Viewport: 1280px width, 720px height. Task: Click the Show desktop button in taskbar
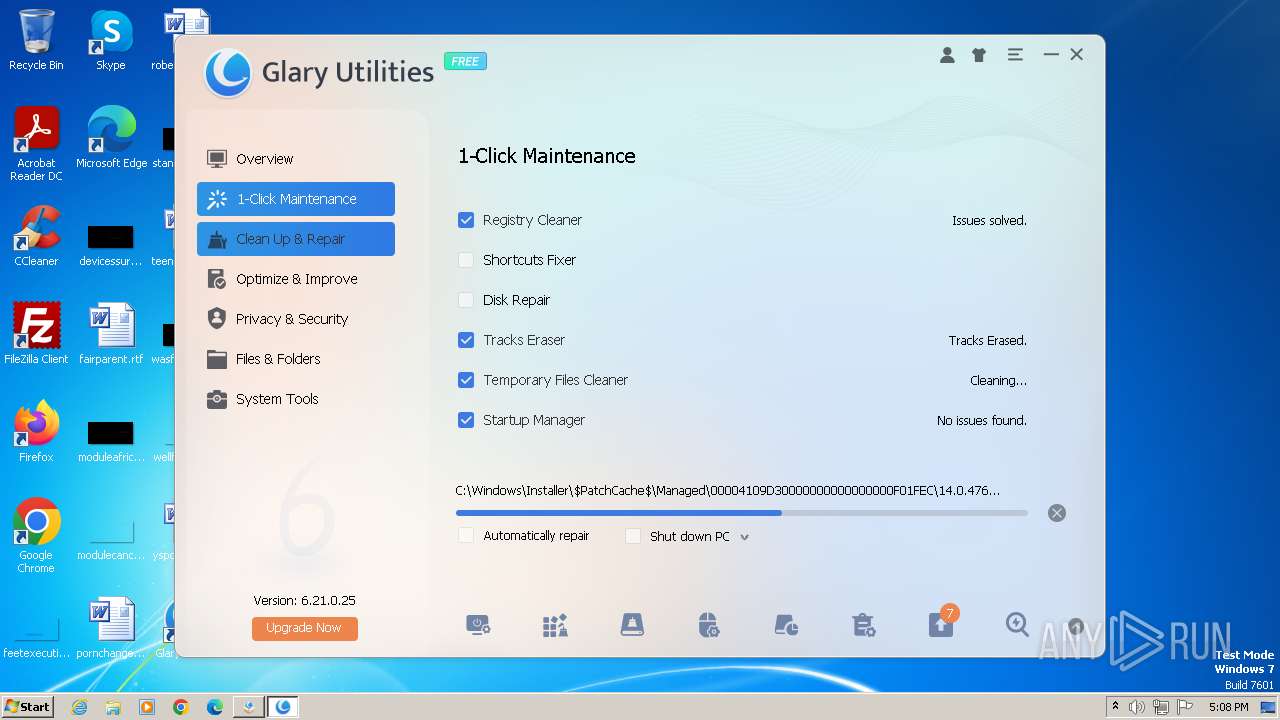1268,707
